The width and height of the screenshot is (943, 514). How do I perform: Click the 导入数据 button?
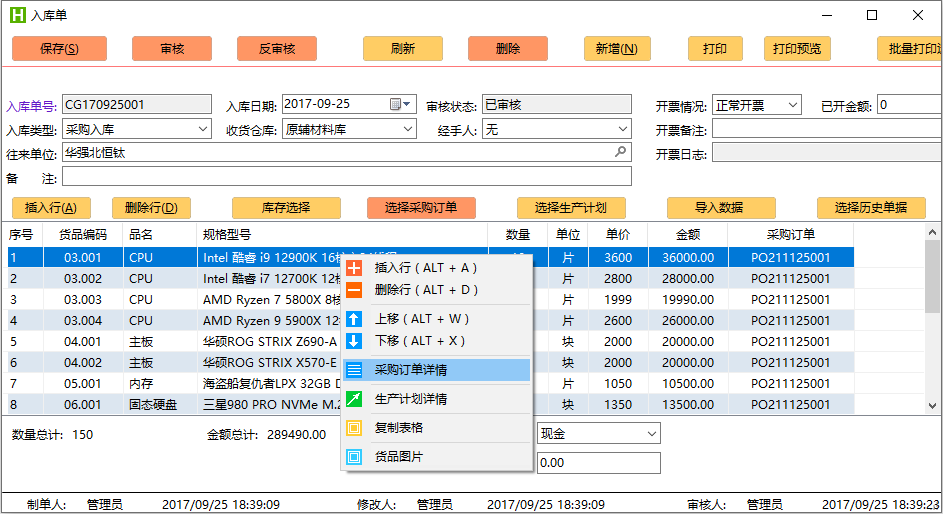[721, 208]
